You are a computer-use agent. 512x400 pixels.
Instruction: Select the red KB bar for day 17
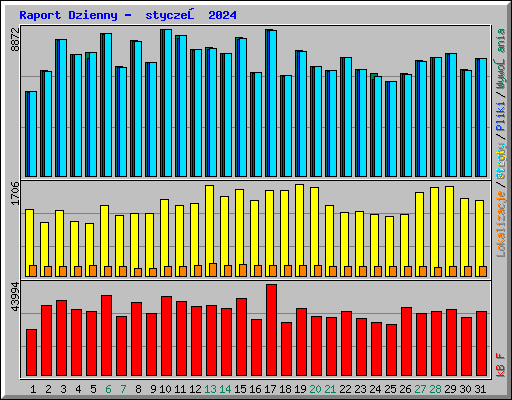pos(271,330)
